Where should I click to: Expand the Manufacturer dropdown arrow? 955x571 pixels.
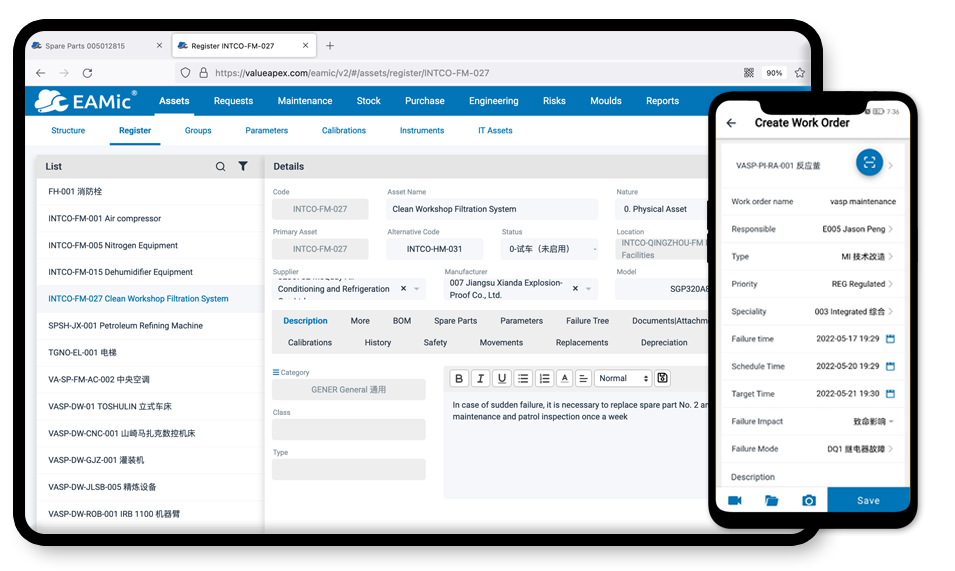pos(589,289)
